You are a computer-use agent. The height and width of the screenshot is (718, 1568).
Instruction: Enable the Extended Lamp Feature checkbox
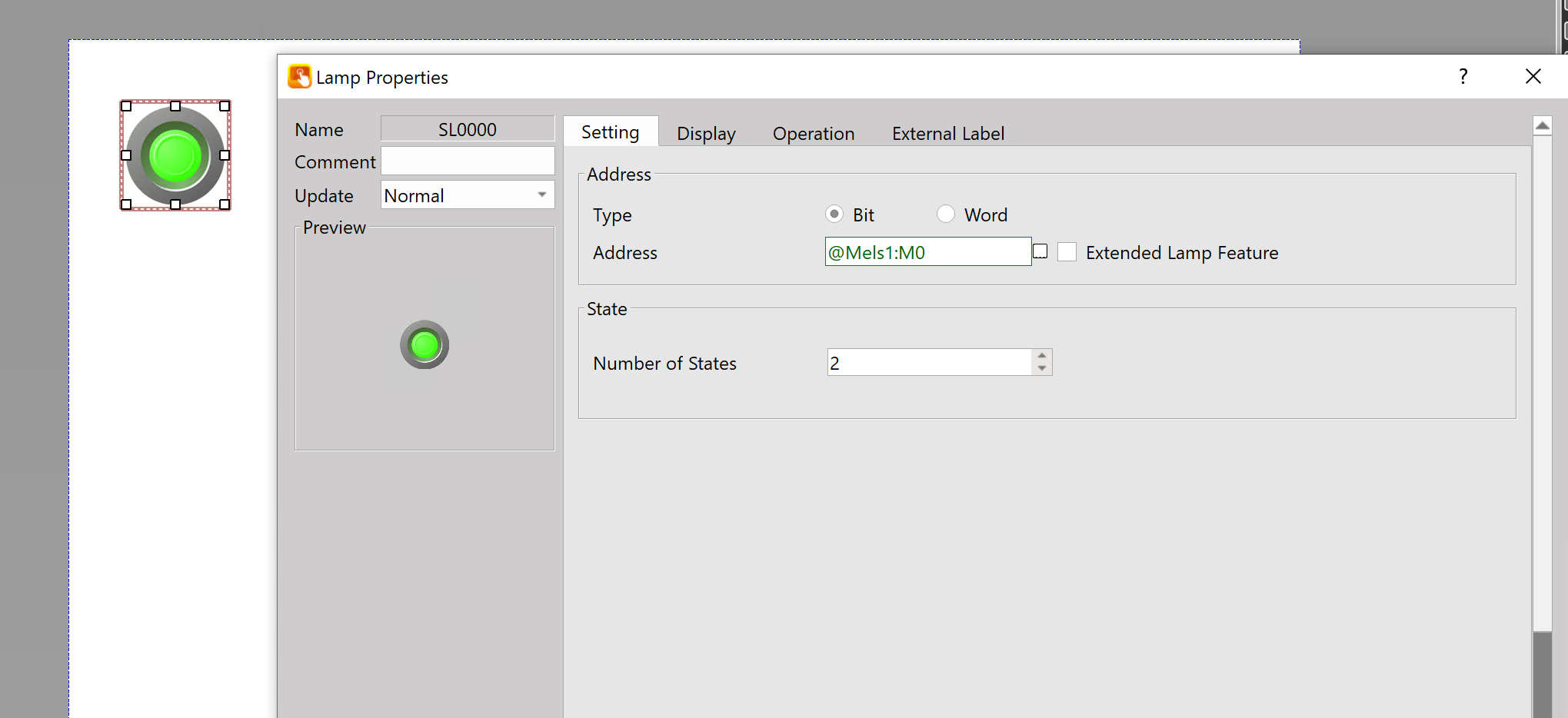tap(1067, 252)
